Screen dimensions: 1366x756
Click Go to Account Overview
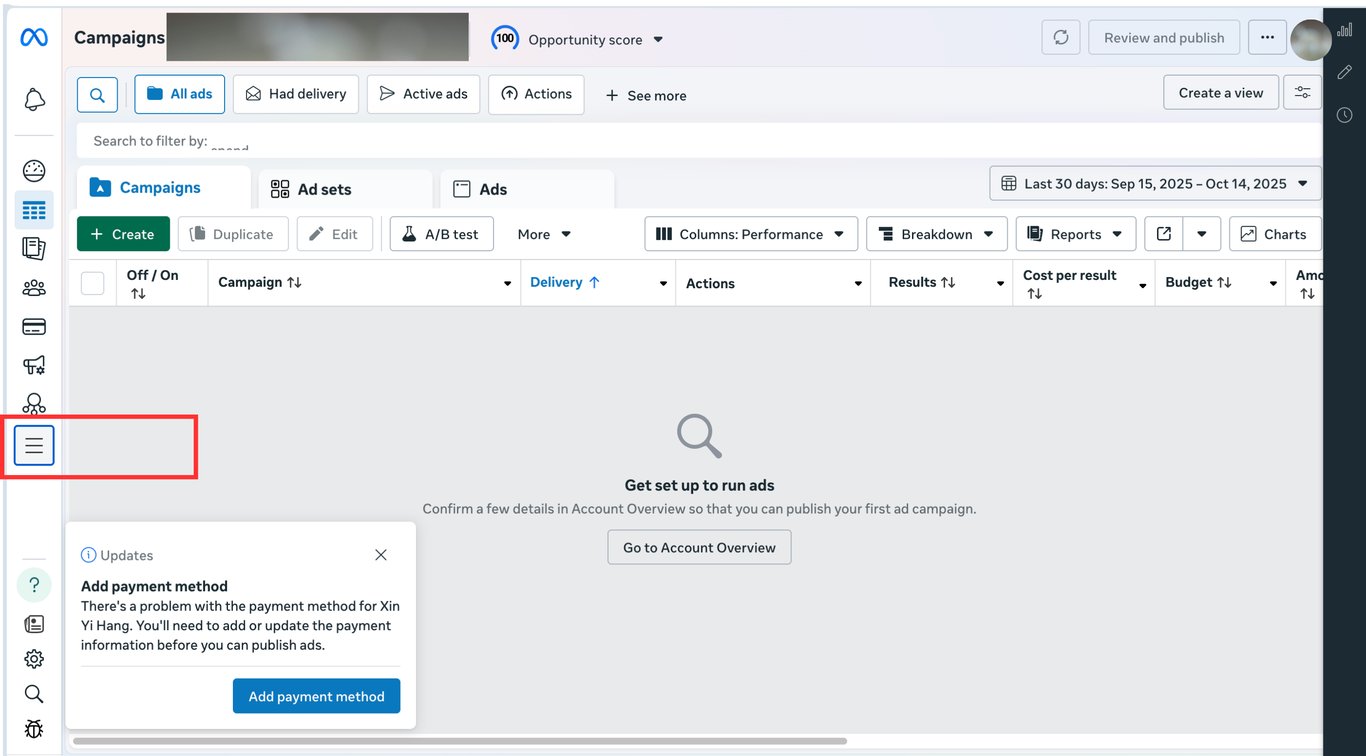click(x=699, y=547)
